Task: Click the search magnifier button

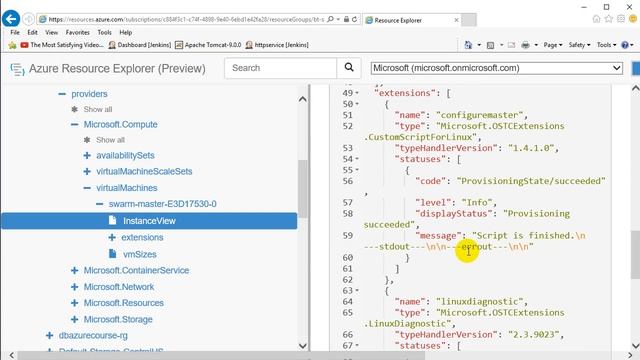Action: coord(349,68)
